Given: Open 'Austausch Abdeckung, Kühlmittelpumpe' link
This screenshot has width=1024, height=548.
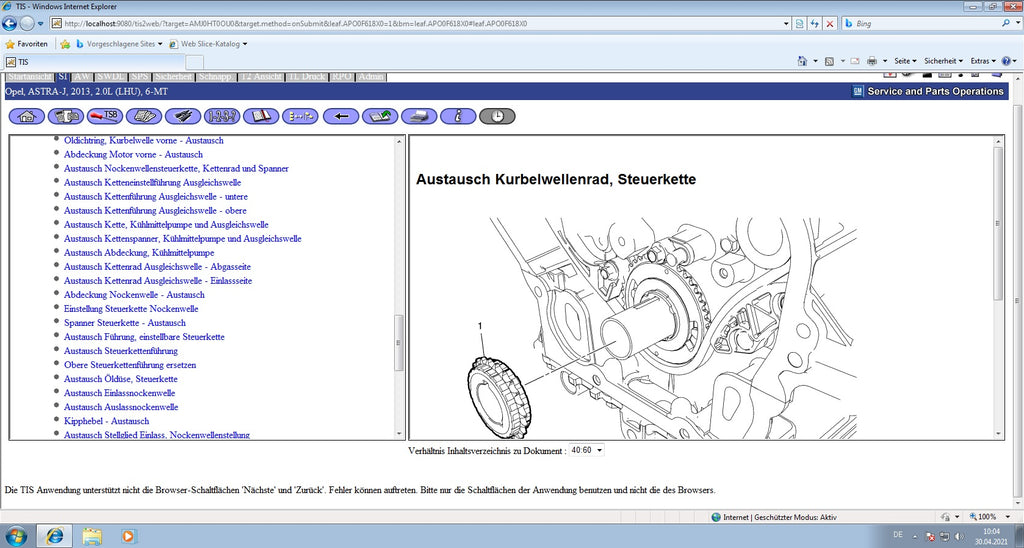Looking at the screenshot, I should tap(139, 253).
